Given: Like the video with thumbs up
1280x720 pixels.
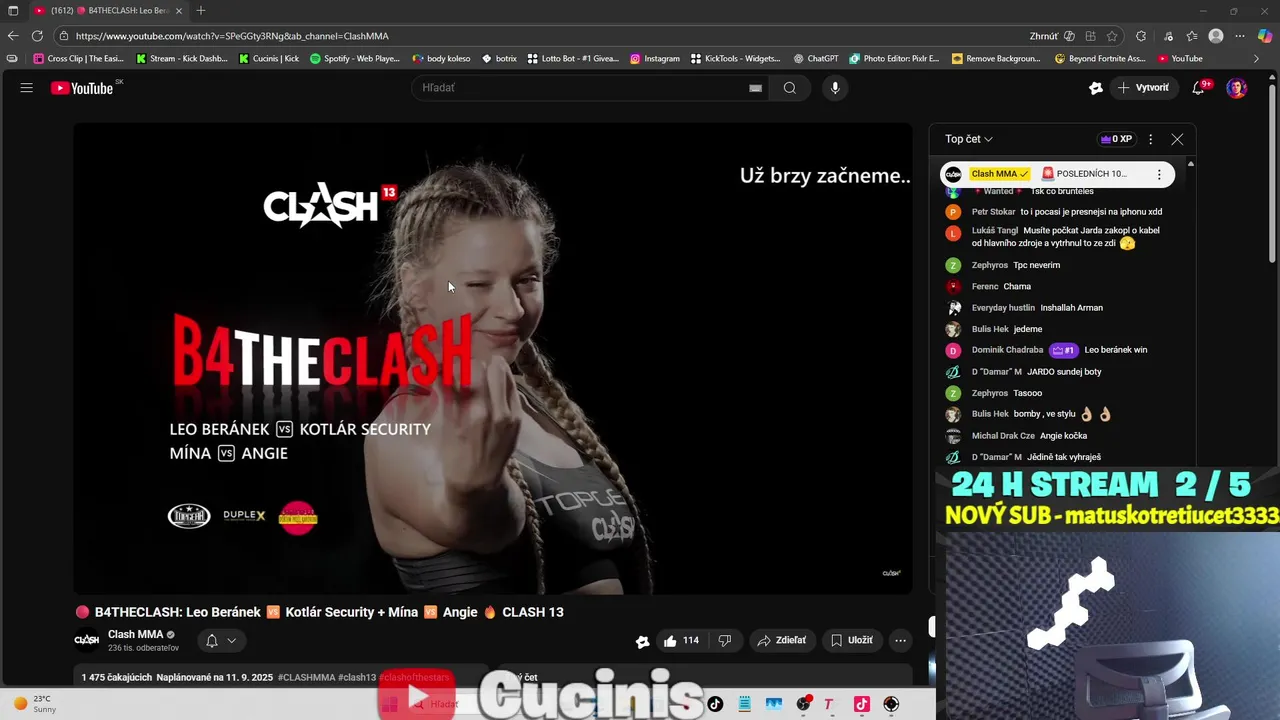Looking at the screenshot, I should point(681,641).
